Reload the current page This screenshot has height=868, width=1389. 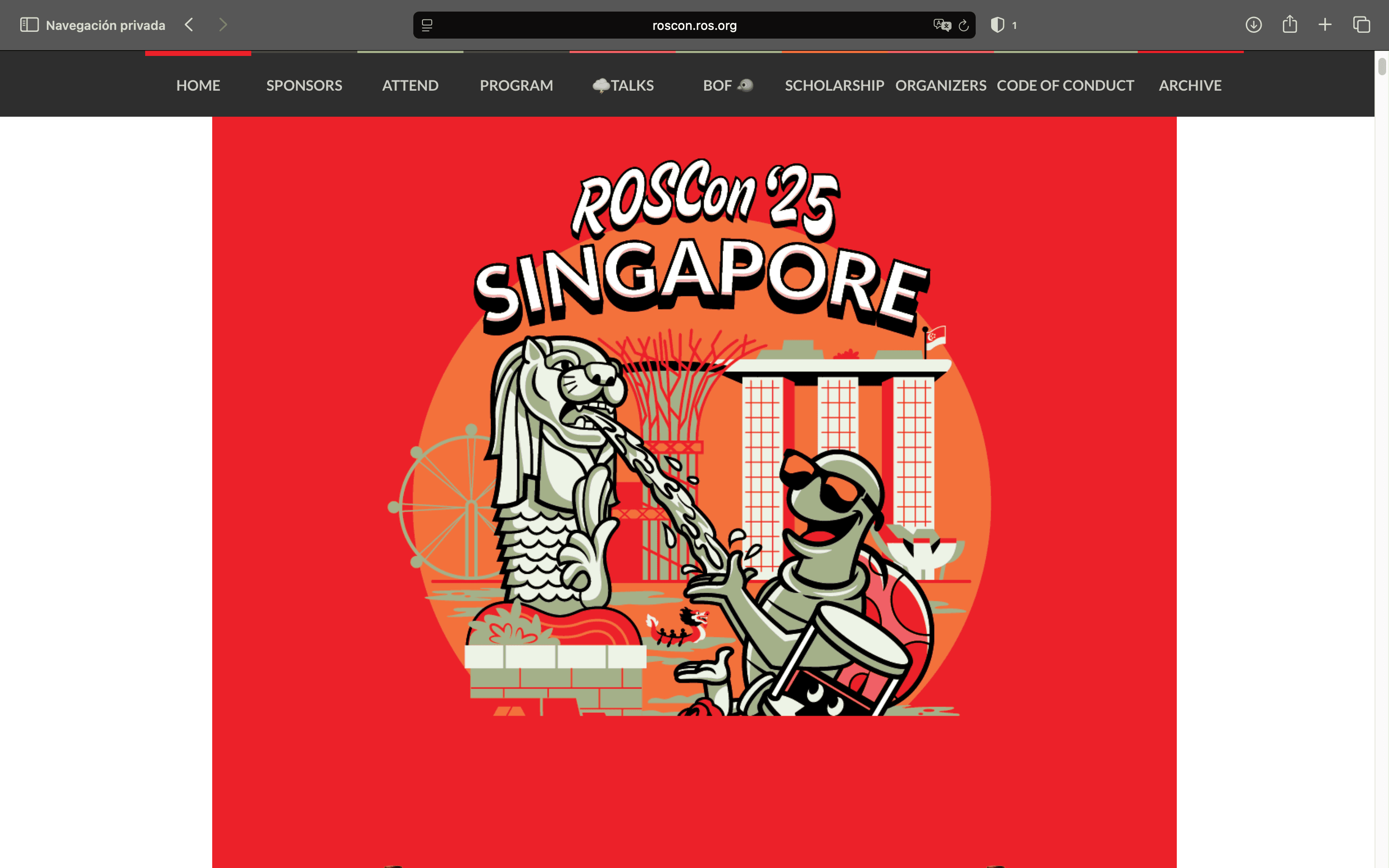tap(964, 25)
